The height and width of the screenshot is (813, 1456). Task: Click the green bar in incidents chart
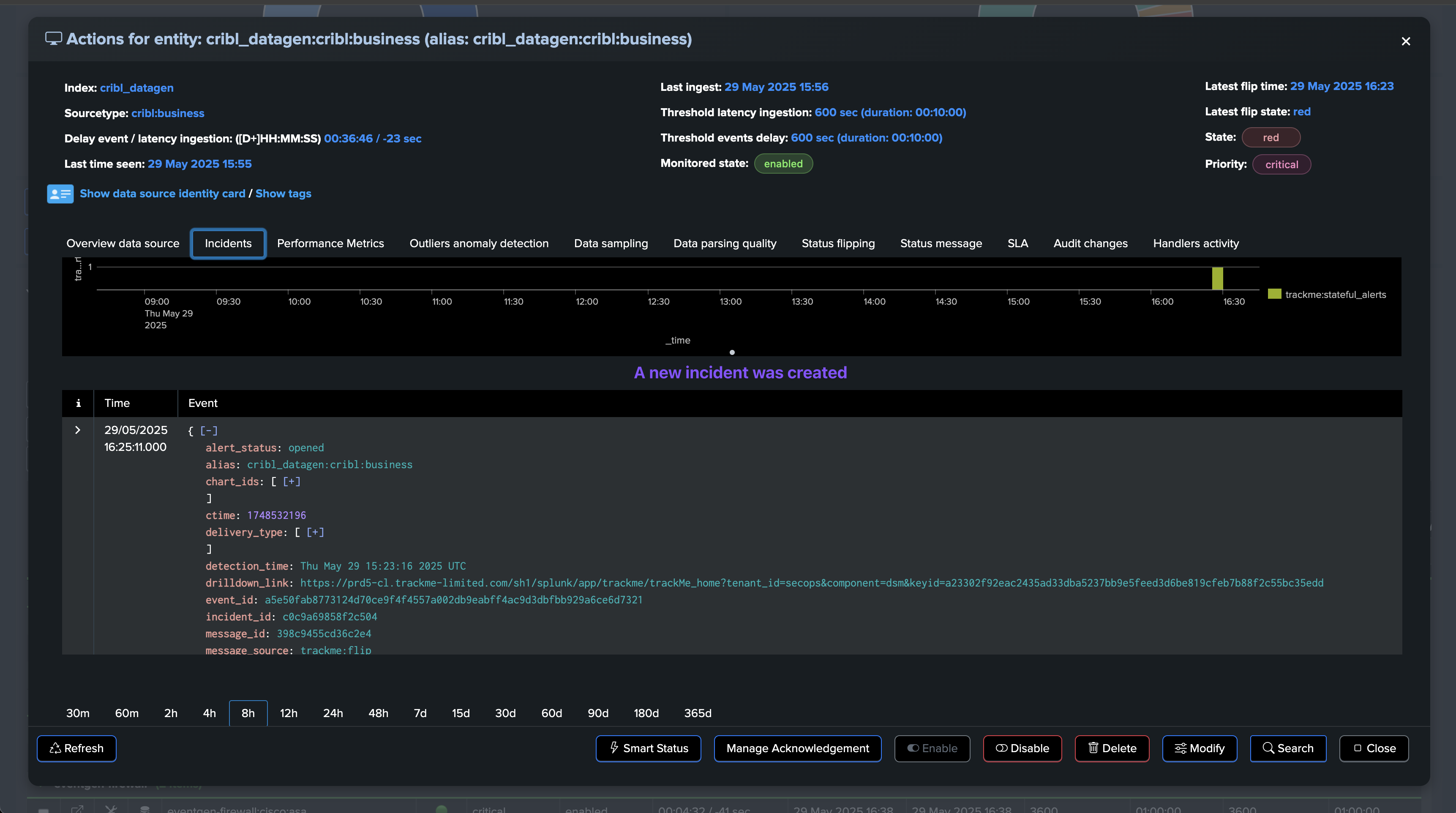pos(1217,278)
